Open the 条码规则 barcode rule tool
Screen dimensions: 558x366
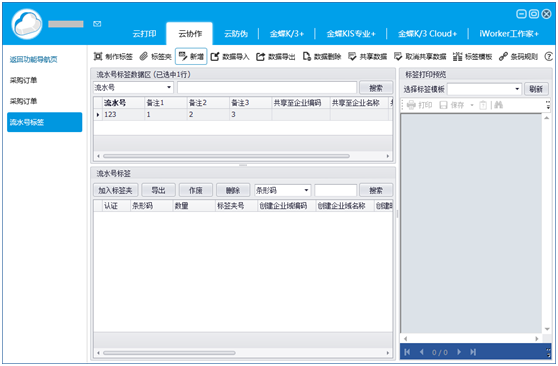518,56
